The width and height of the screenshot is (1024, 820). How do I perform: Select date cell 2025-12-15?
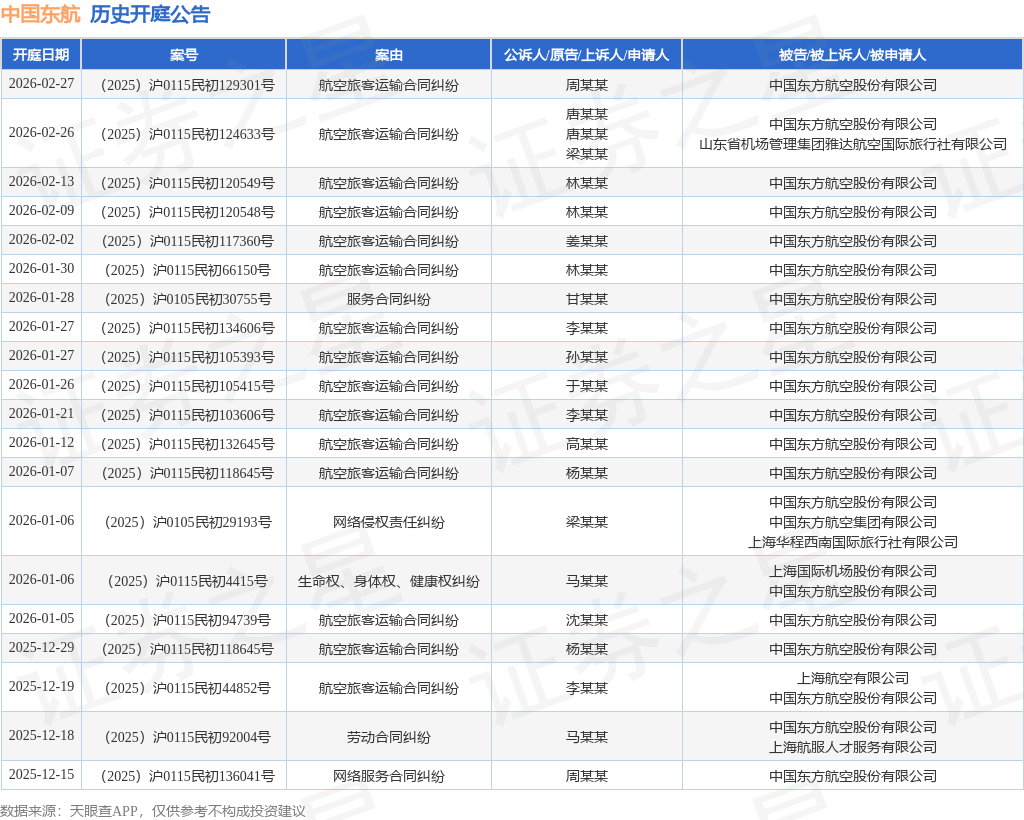coord(41,775)
